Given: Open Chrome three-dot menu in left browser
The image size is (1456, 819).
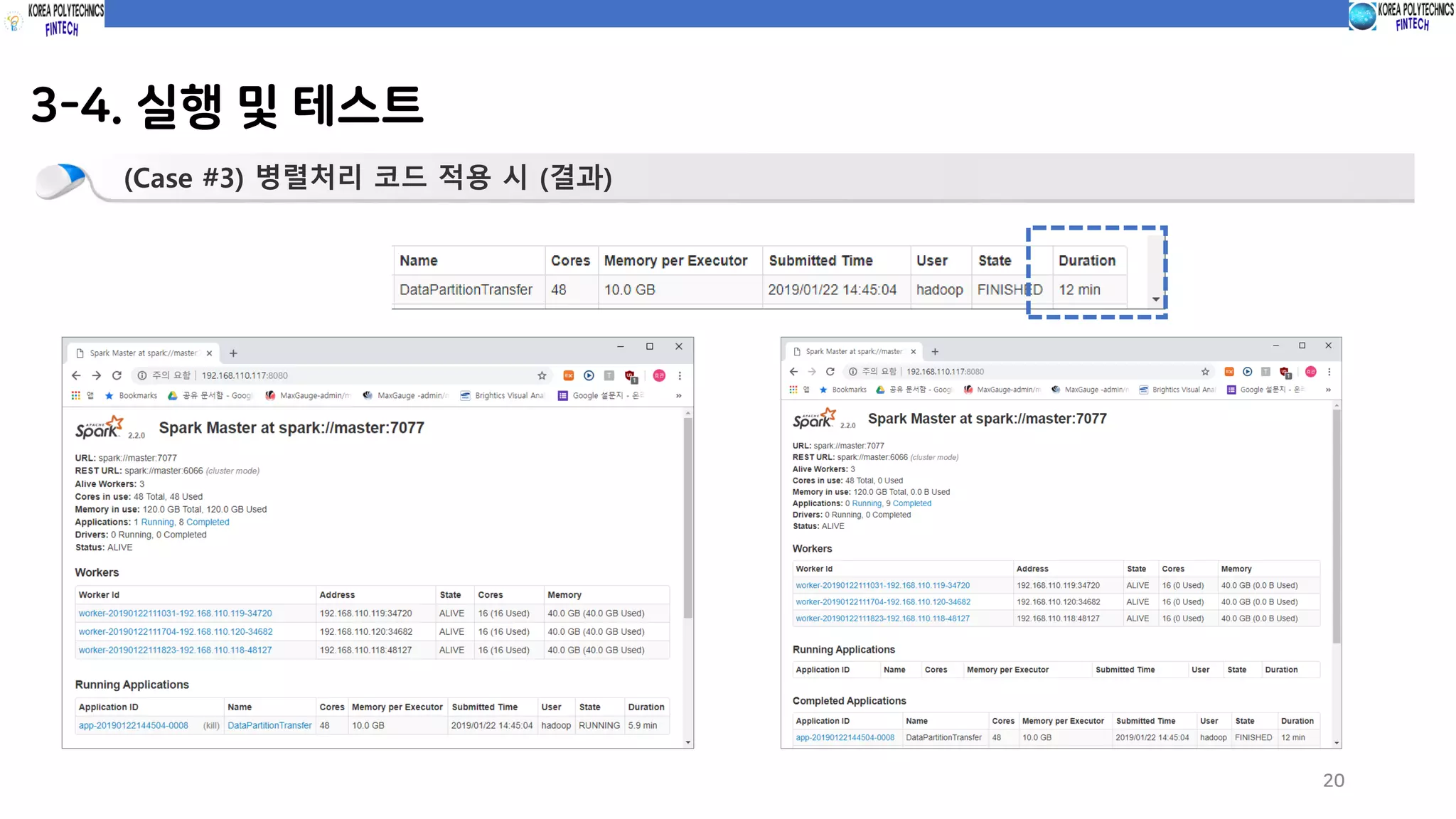Looking at the screenshot, I should [x=680, y=375].
